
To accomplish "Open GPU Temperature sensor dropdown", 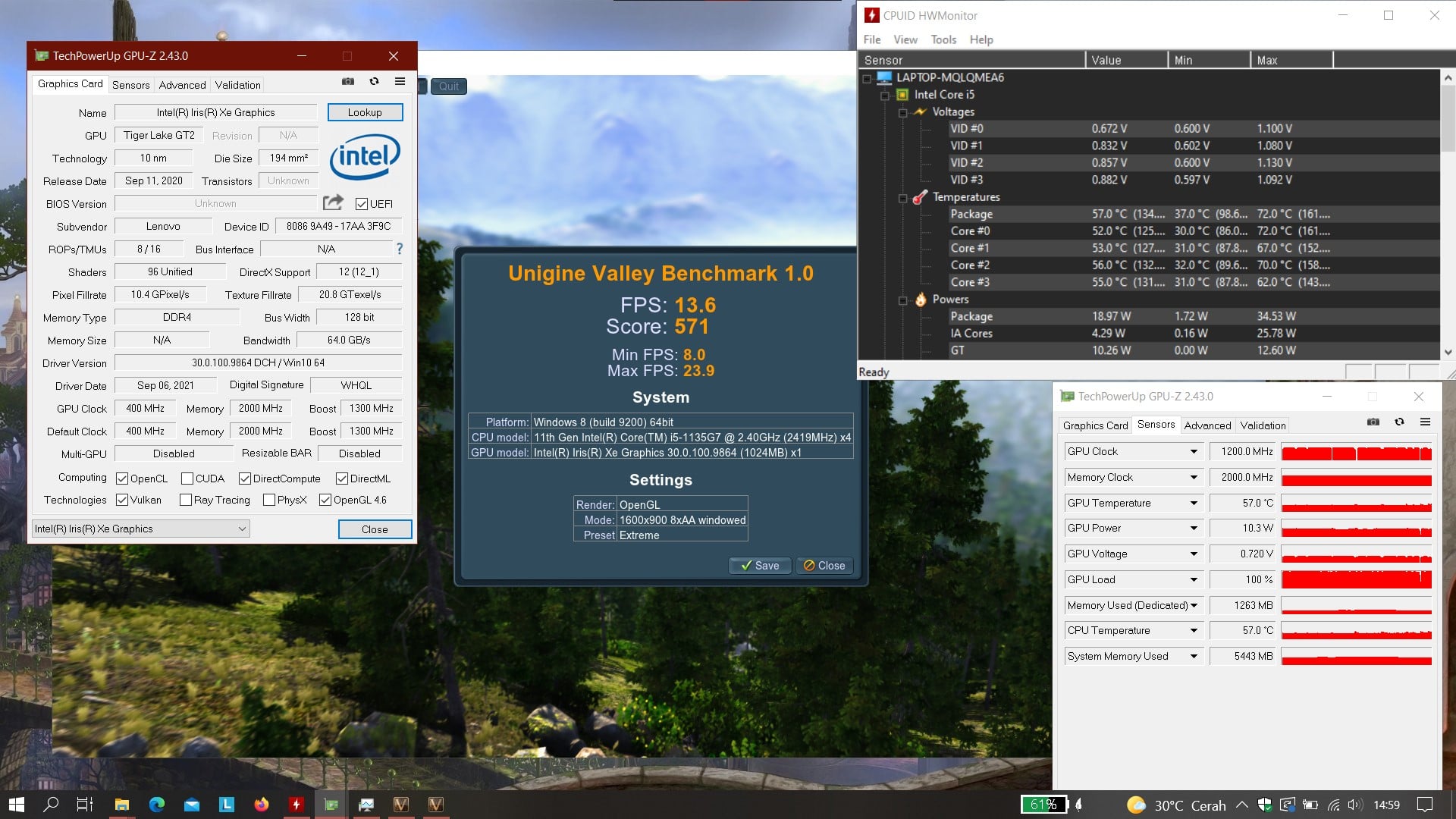I will (x=1194, y=503).
